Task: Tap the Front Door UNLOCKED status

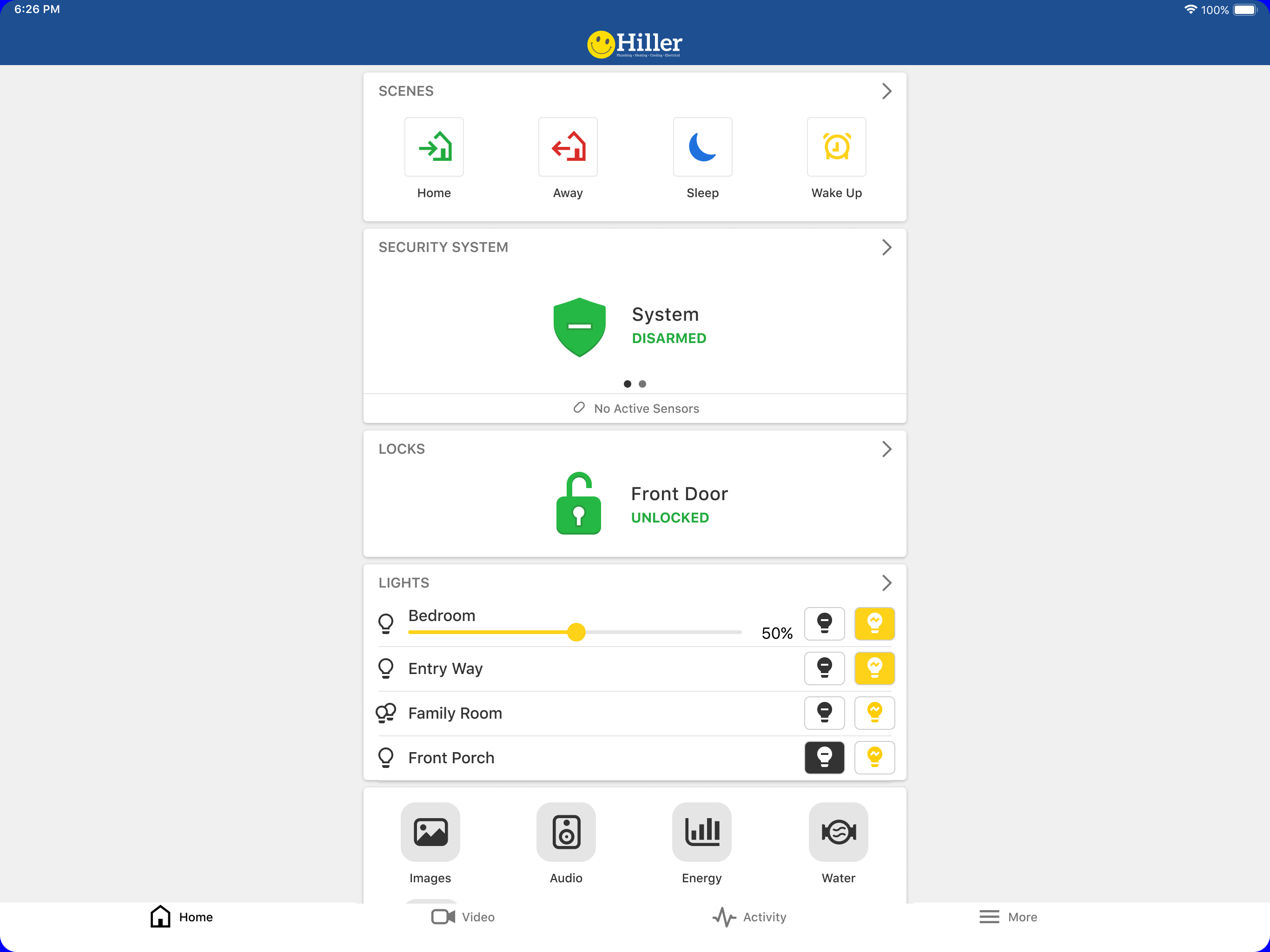Action: [x=670, y=518]
